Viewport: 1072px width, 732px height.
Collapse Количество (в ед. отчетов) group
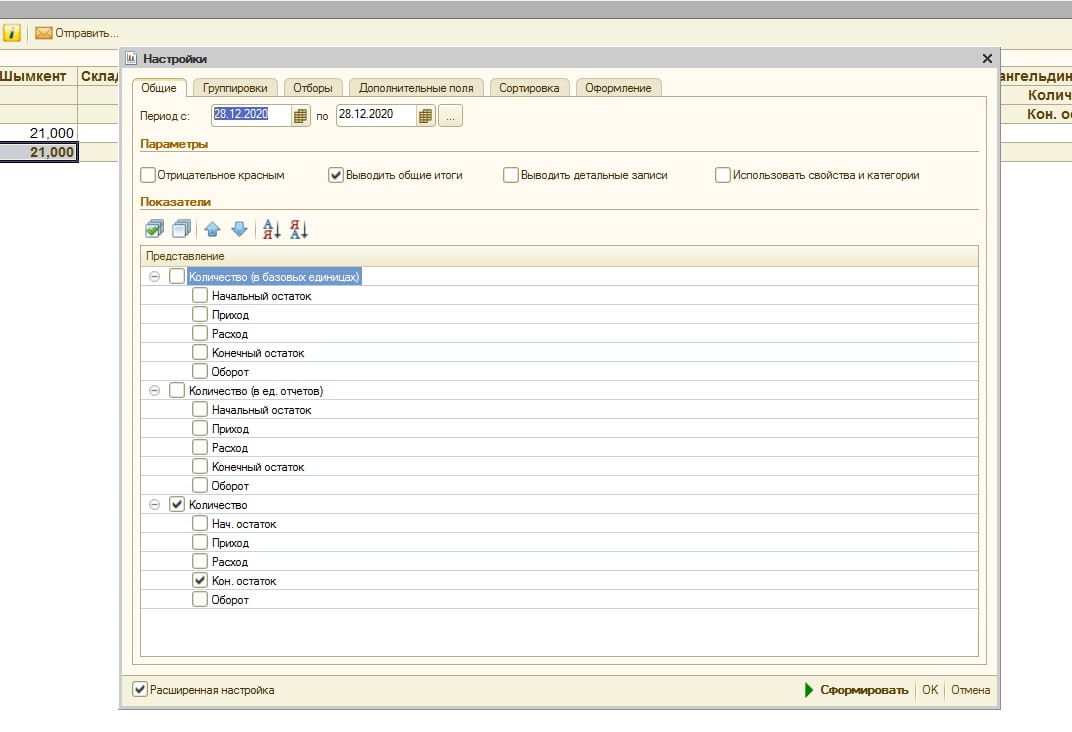point(155,390)
